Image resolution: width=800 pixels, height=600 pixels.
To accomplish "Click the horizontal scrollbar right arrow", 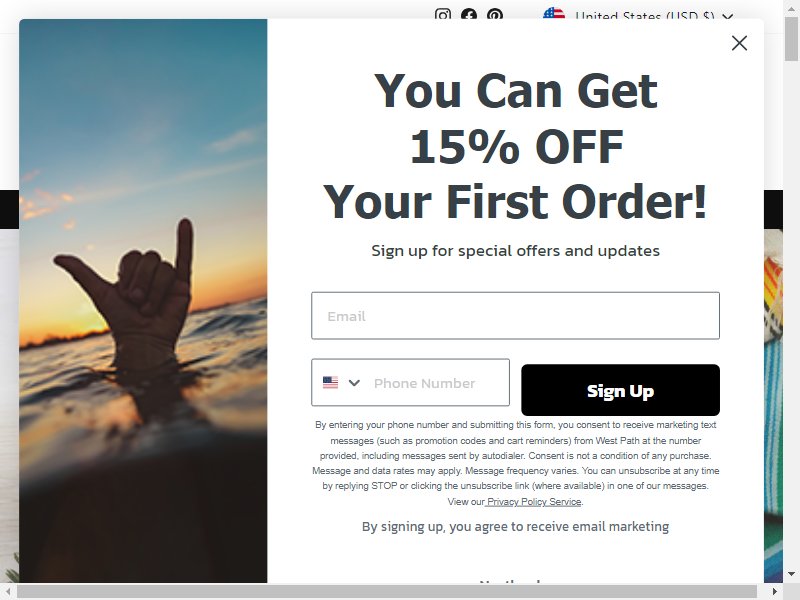I will click(x=774, y=592).
